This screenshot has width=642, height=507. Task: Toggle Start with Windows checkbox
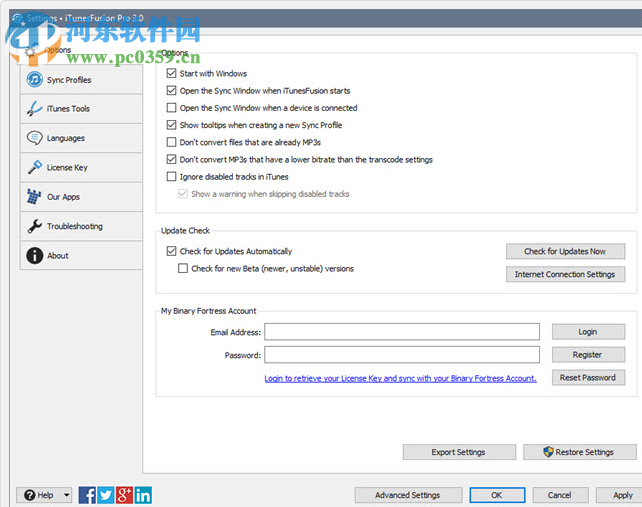172,73
